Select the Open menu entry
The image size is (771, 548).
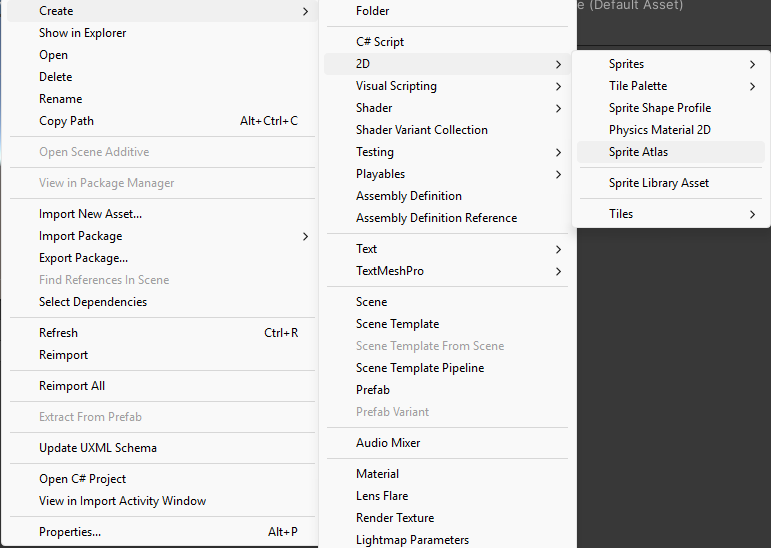162,55
